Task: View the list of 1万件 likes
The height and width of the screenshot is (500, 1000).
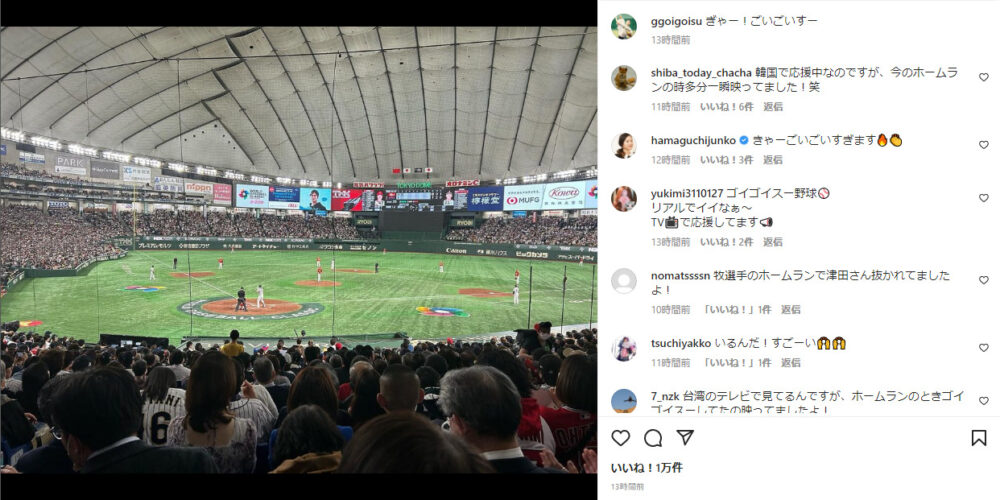Action: [x=647, y=468]
